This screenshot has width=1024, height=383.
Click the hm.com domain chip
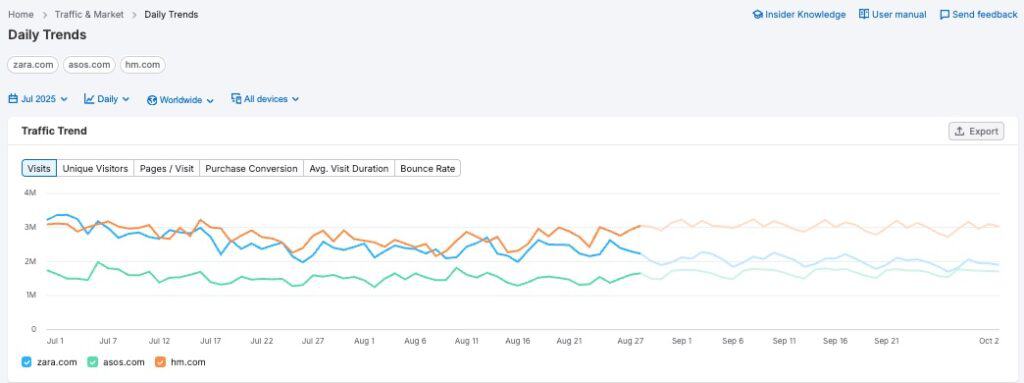tap(143, 65)
